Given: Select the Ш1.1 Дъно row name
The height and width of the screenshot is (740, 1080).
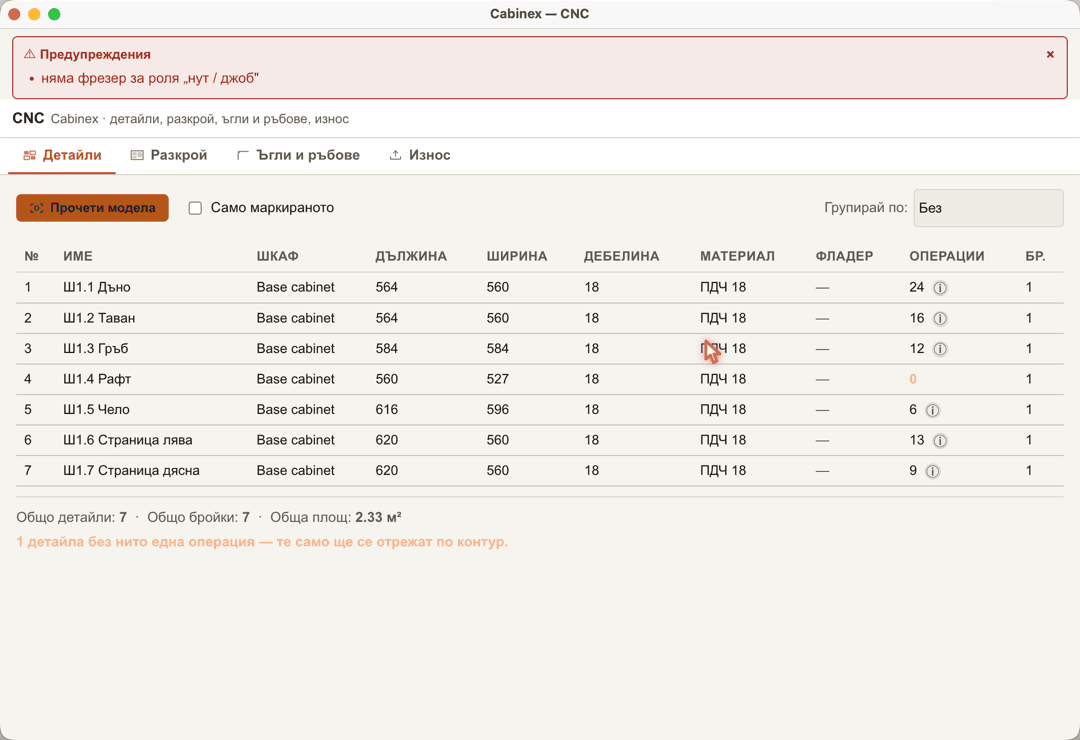Looking at the screenshot, I should 96,287.
